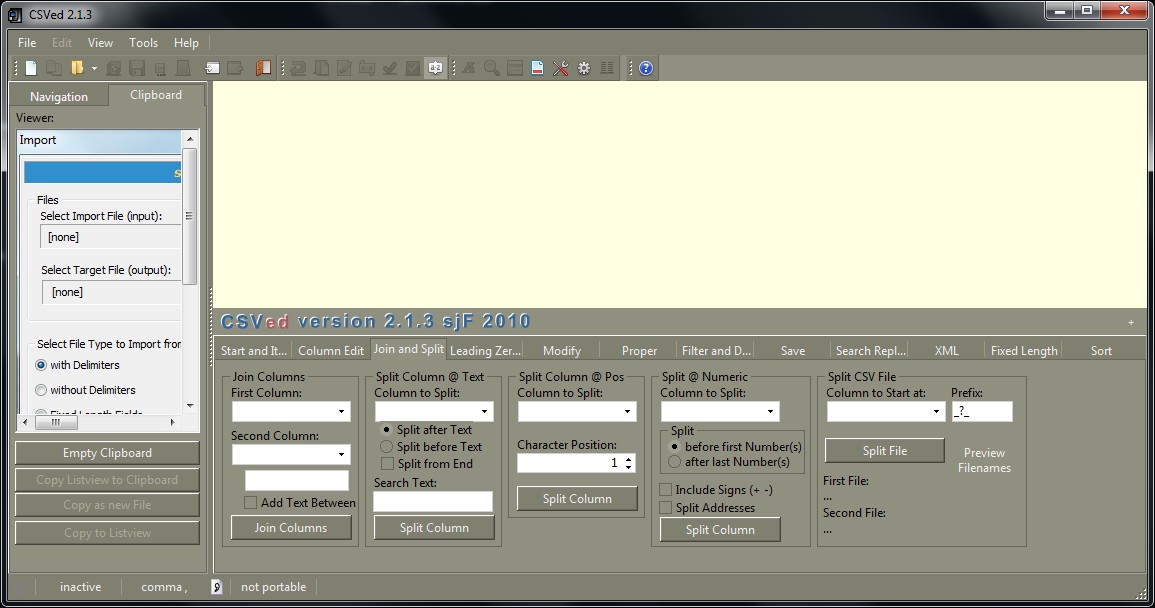Select 'before first Number(s)' radio button
This screenshot has height=608, width=1155.
pyautogui.click(x=674, y=447)
